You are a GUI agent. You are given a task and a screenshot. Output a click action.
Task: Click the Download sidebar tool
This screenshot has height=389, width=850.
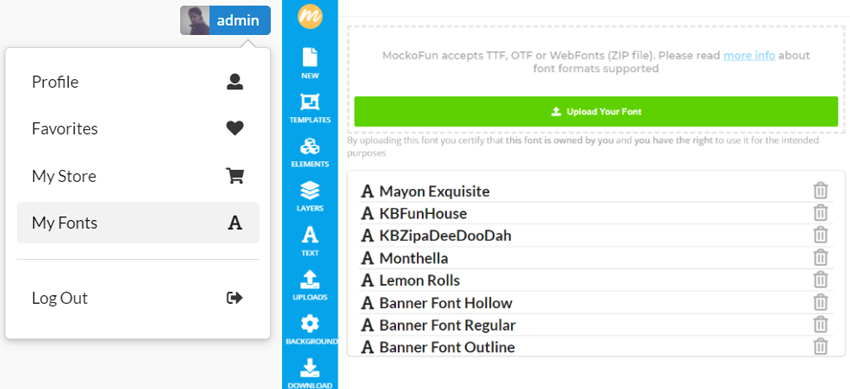[310, 374]
